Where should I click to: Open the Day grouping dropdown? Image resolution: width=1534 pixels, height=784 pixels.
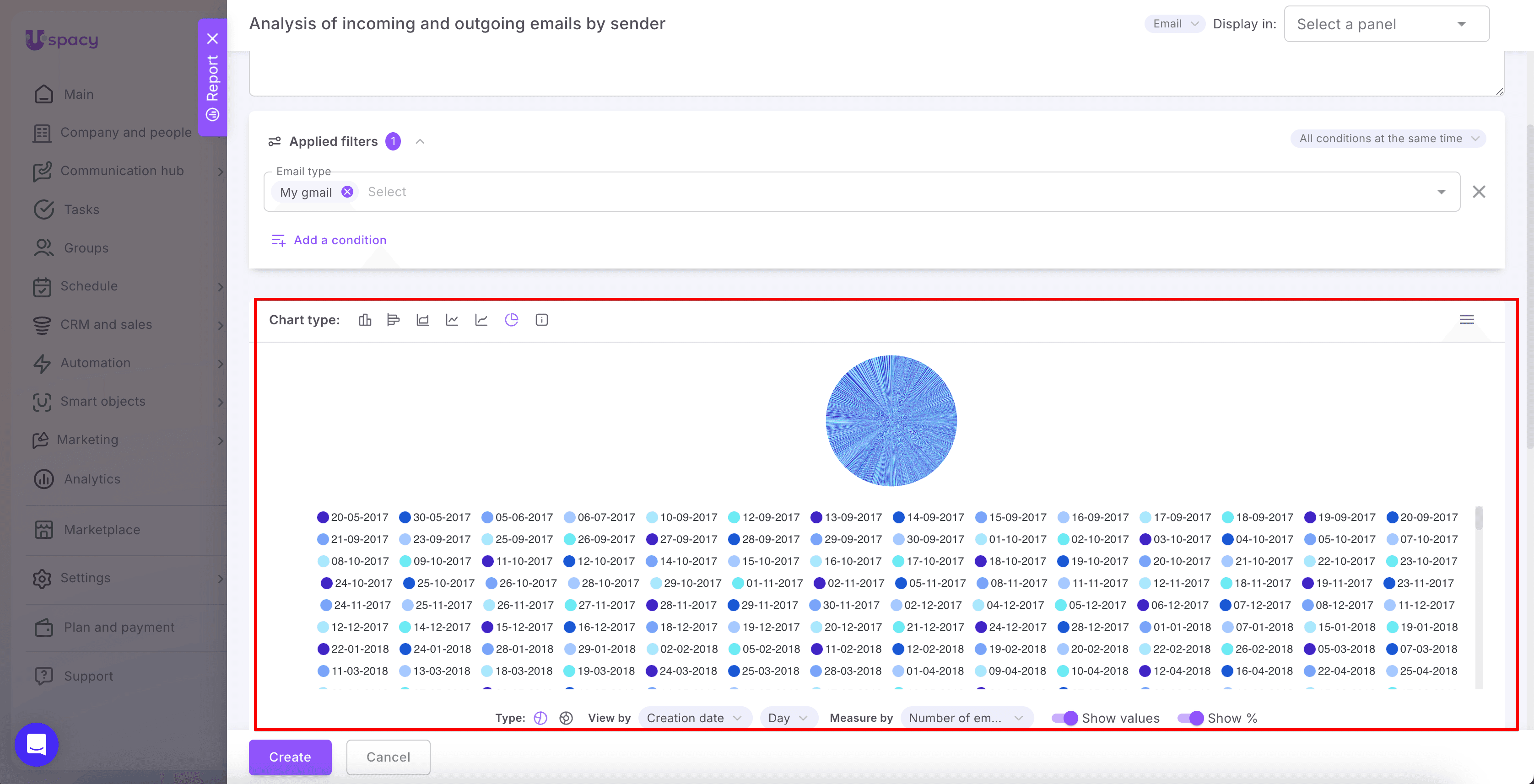pyautogui.click(x=788, y=718)
